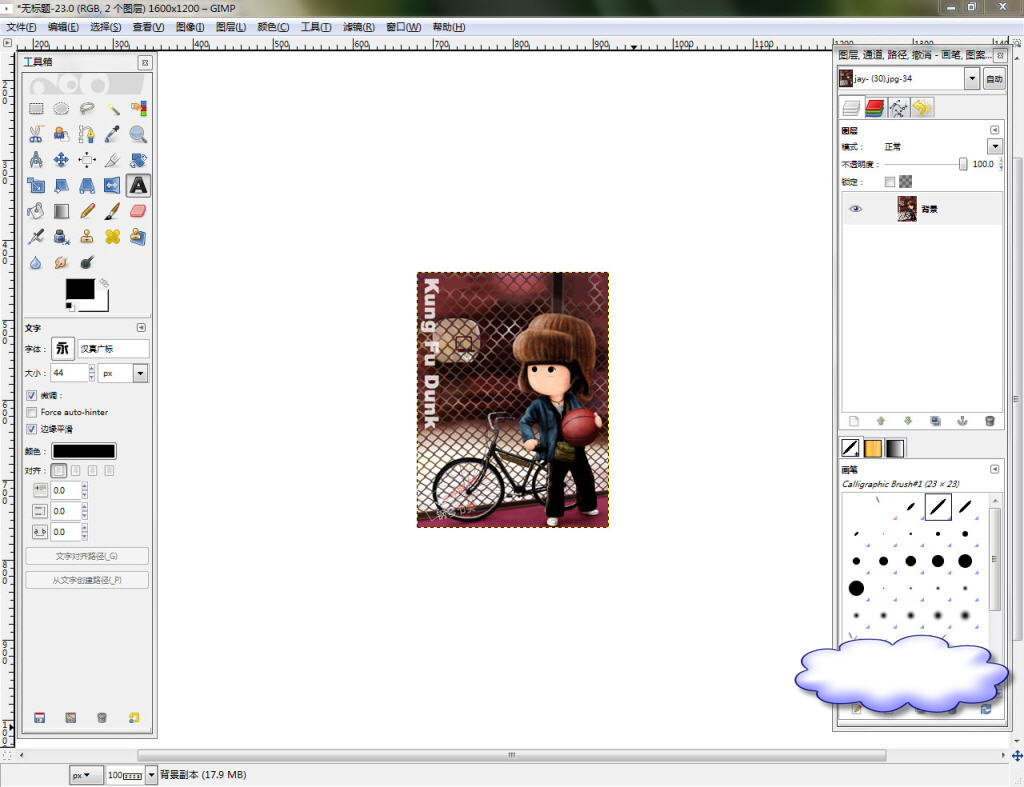1024x787 pixels.
Task: Open the image selector dropdown jay- (30).jpg-34
Action: tap(971, 78)
